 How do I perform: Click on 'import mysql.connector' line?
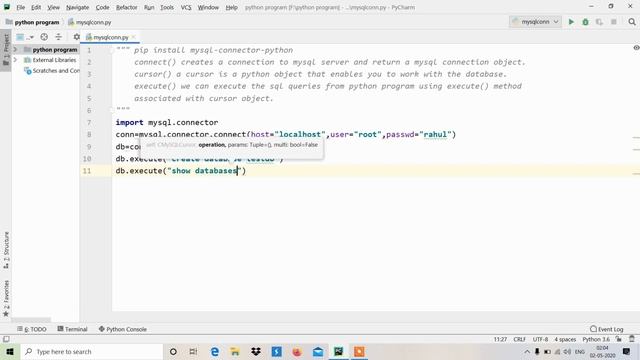tap(167, 122)
